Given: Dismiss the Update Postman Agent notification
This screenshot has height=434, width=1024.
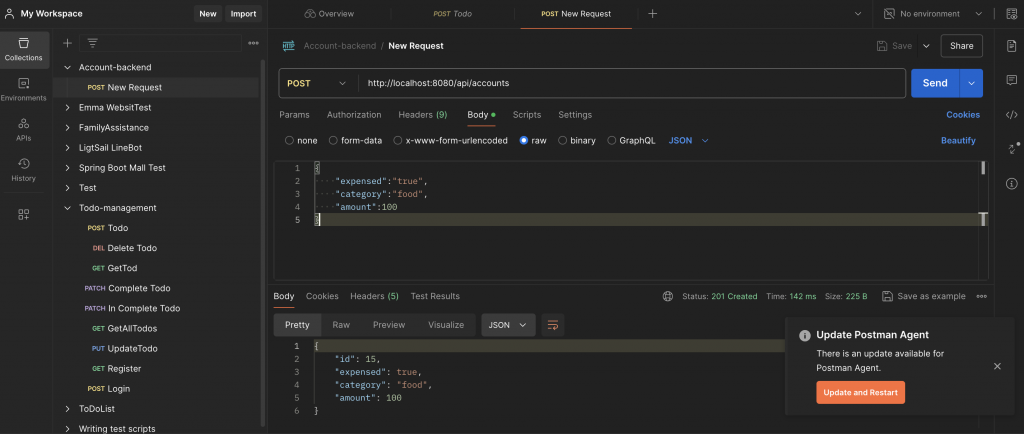Looking at the screenshot, I should tap(997, 366).
